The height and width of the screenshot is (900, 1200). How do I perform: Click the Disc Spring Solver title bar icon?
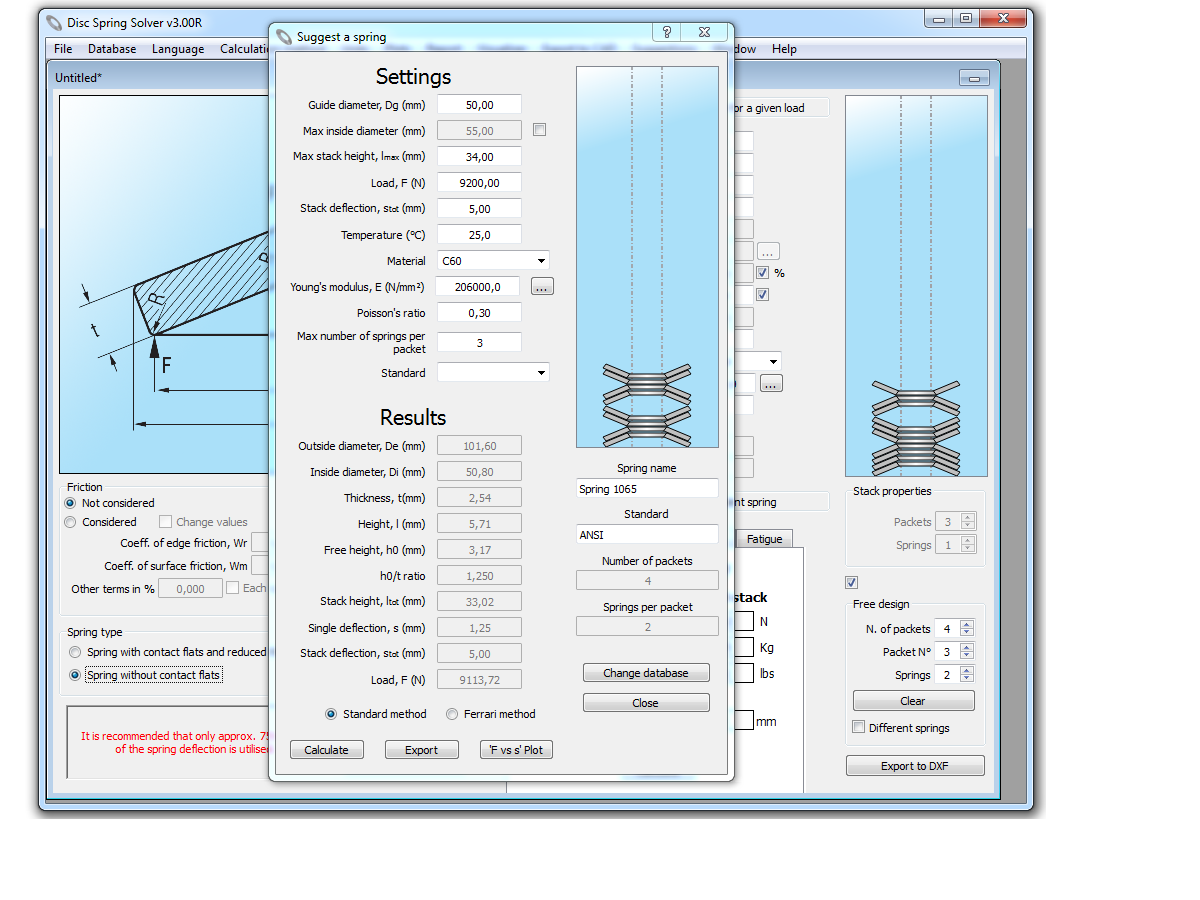pyautogui.click(x=55, y=22)
